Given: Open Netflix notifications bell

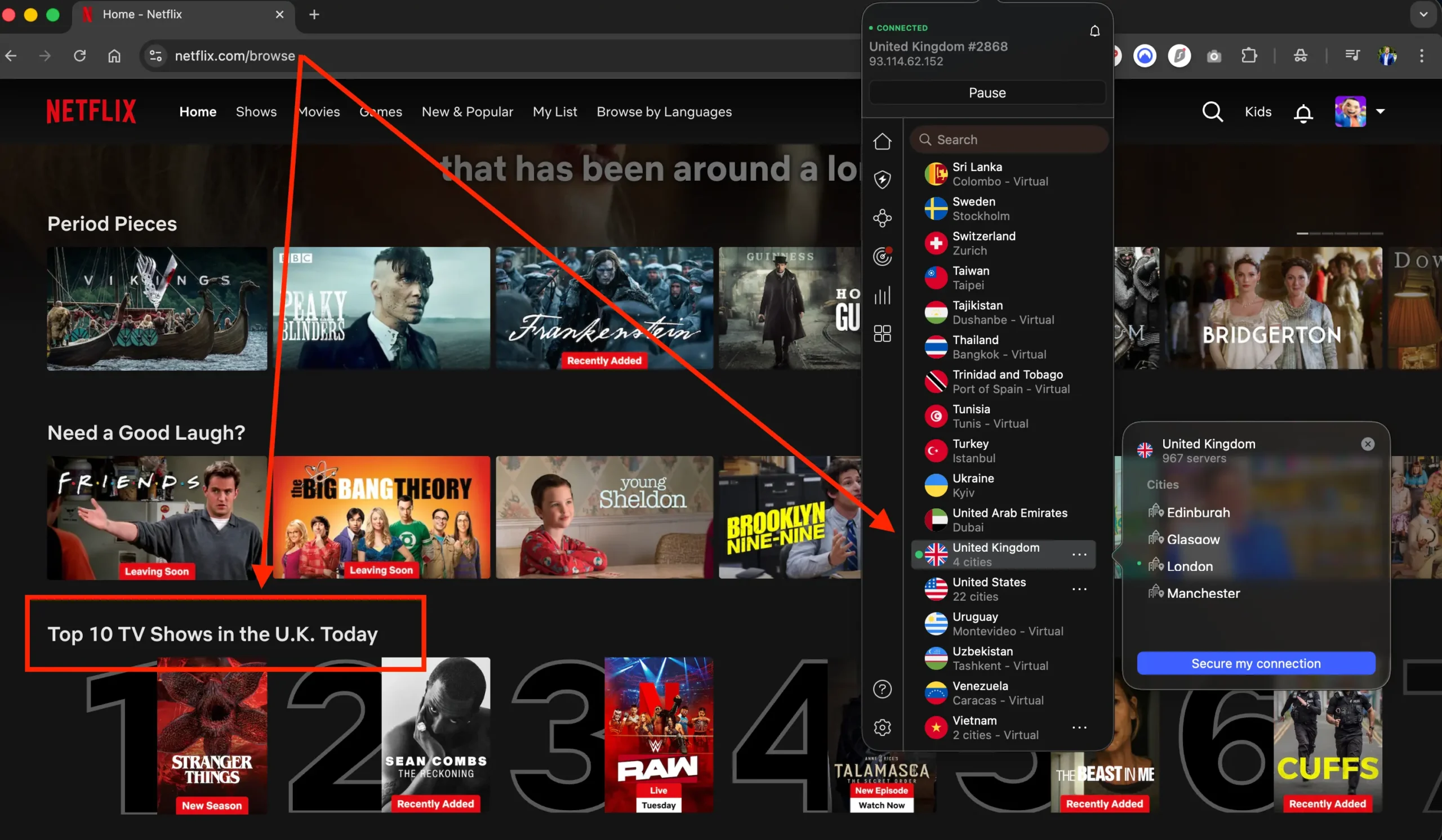Looking at the screenshot, I should tap(1302, 113).
